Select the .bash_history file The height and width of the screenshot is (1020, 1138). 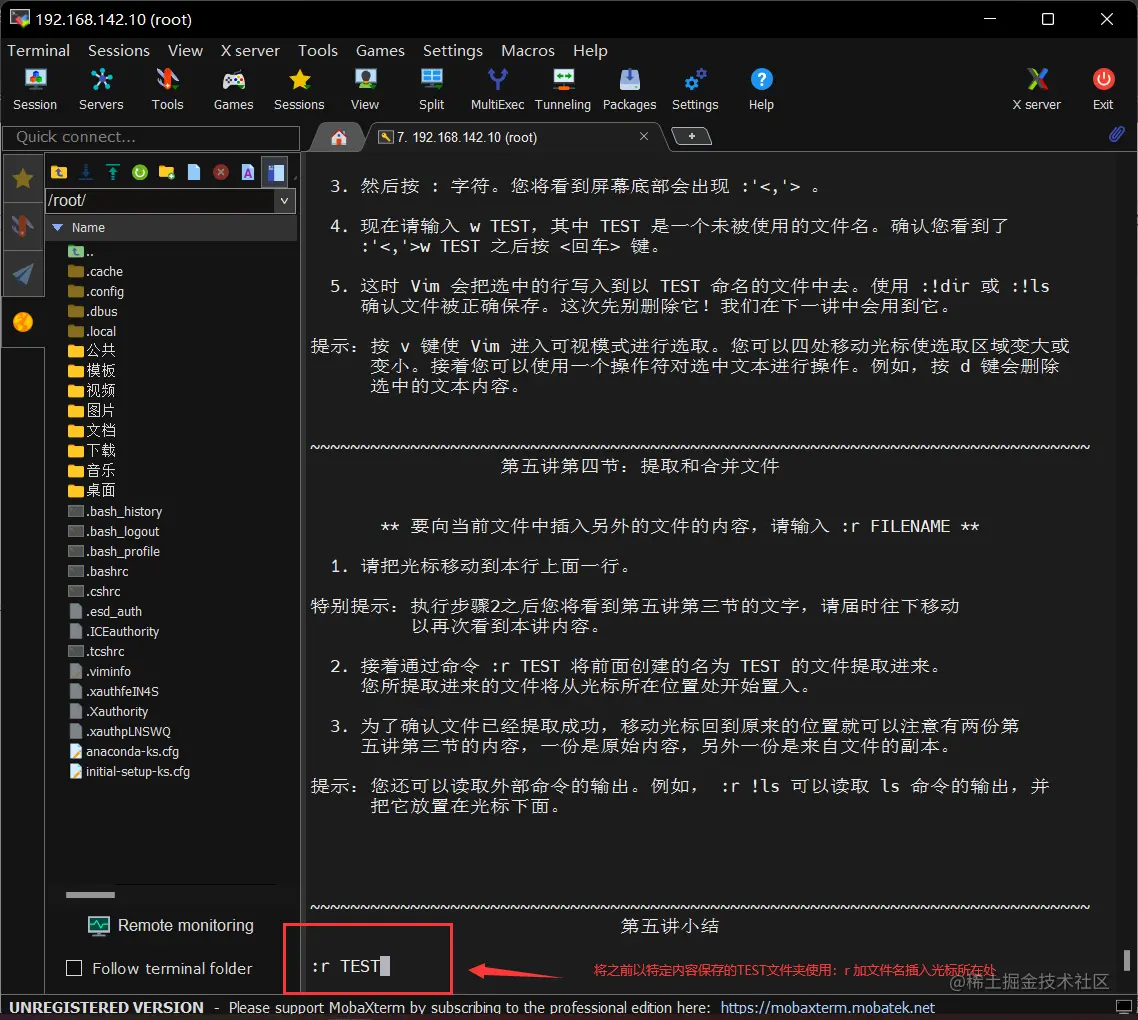[115, 511]
